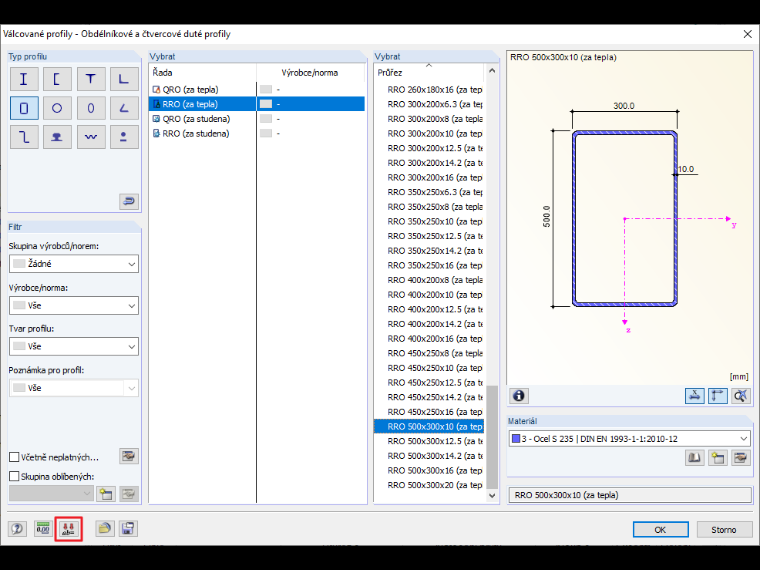The image size is (760, 570).
Task: Open 'Skupina výrobců/norem' dropdown showing Žádné
Action: pos(74,264)
